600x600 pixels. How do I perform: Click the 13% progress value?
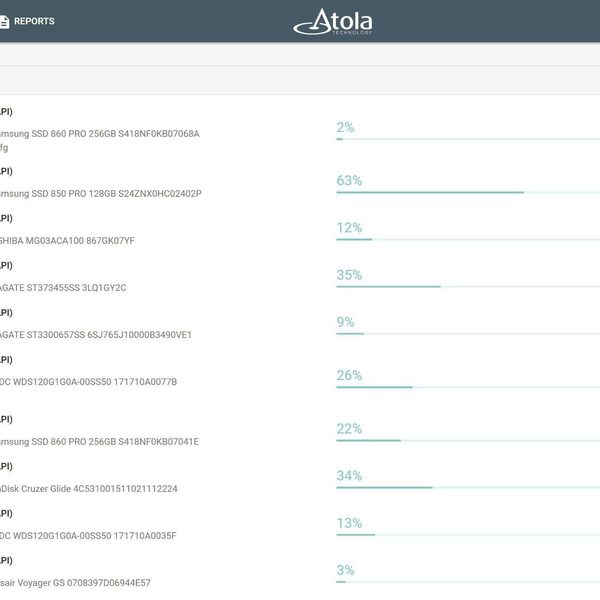(x=349, y=523)
